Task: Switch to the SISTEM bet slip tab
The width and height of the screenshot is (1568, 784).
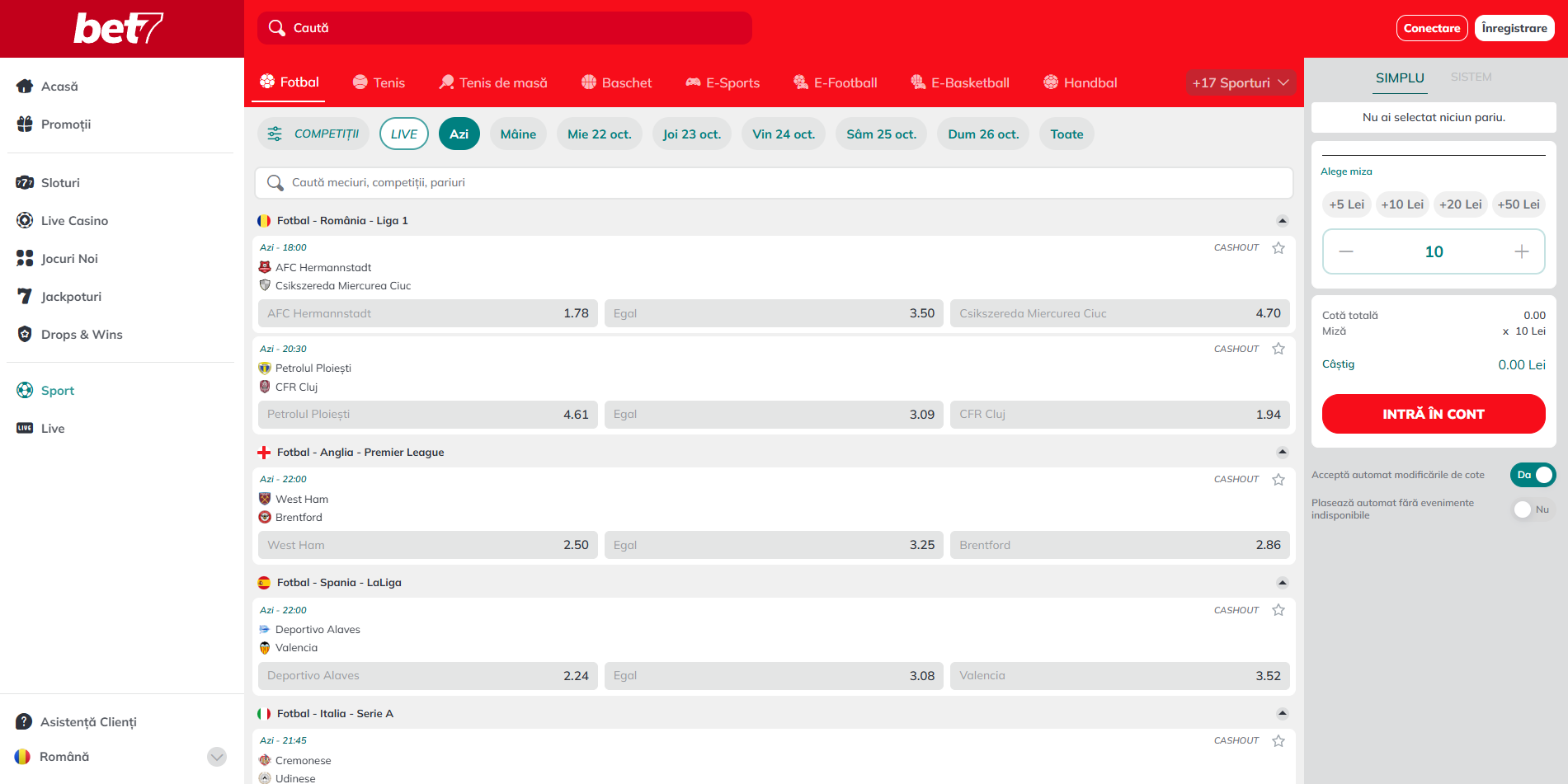Action: tap(1471, 77)
